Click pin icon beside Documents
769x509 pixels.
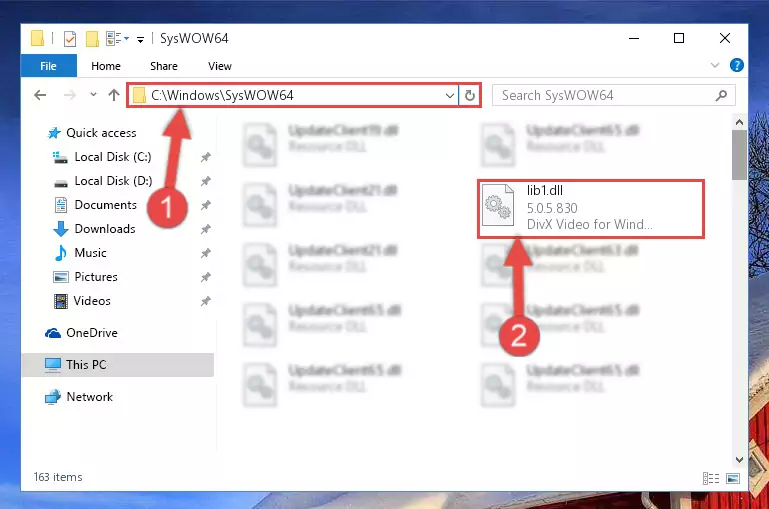pos(205,205)
